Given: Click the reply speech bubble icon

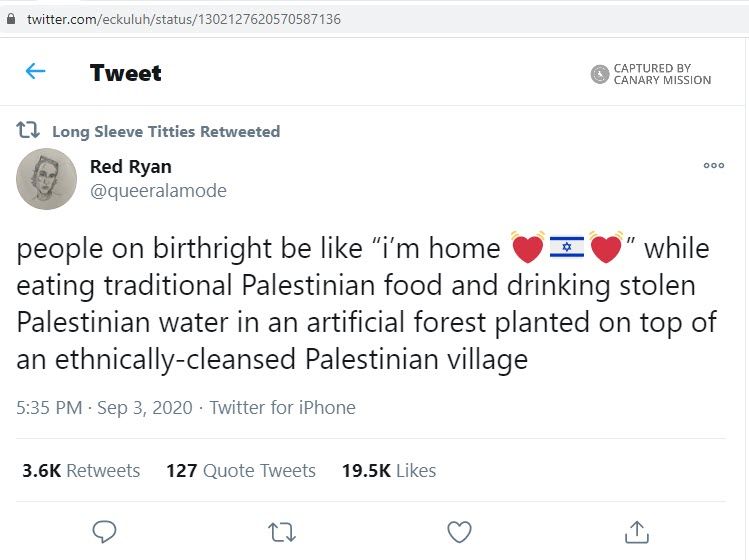Looking at the screenshot, I should point(104,531).
